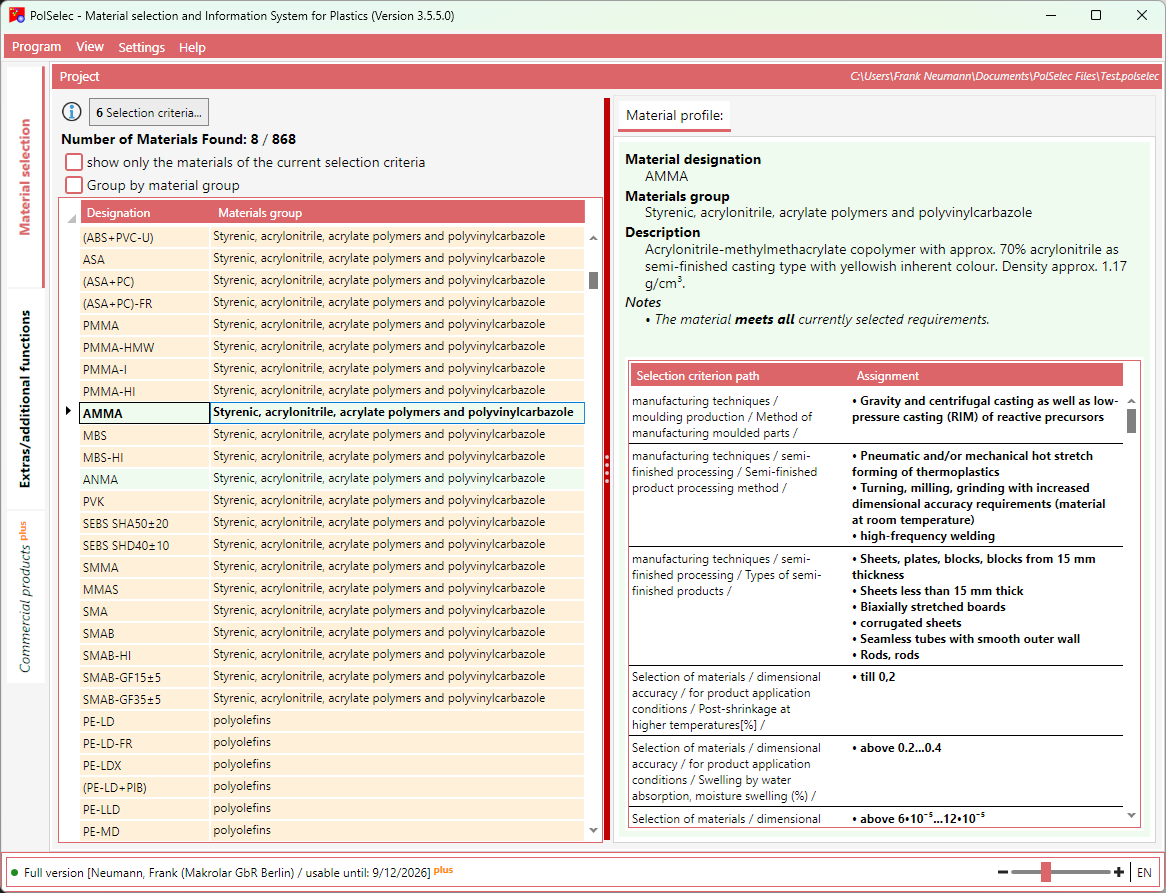Open the View menu
The height and width of the screenshot is (893, 1166).
click(89, 47)
